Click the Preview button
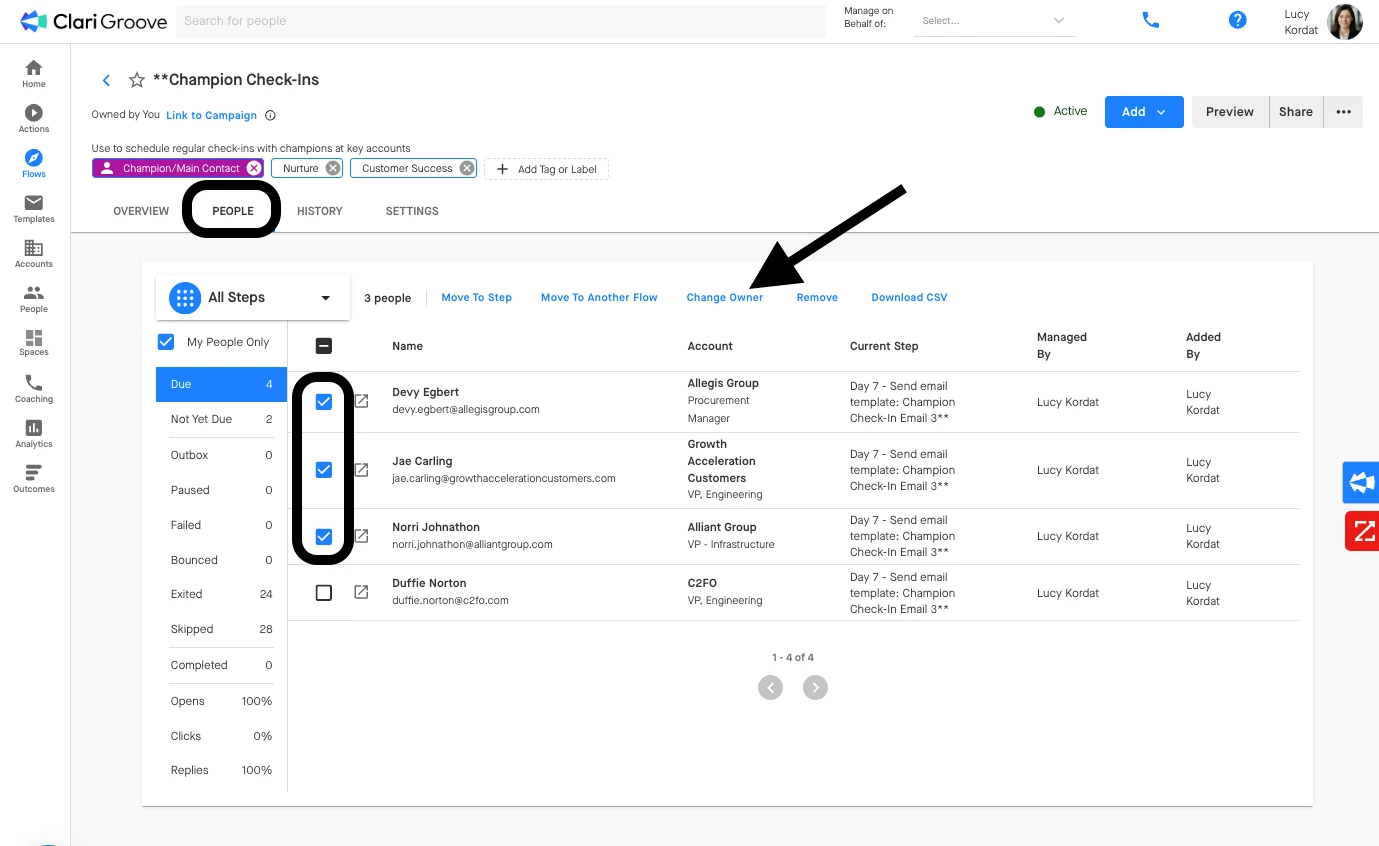Screen dimensions: 1379x846 [x=1230, y=112]
